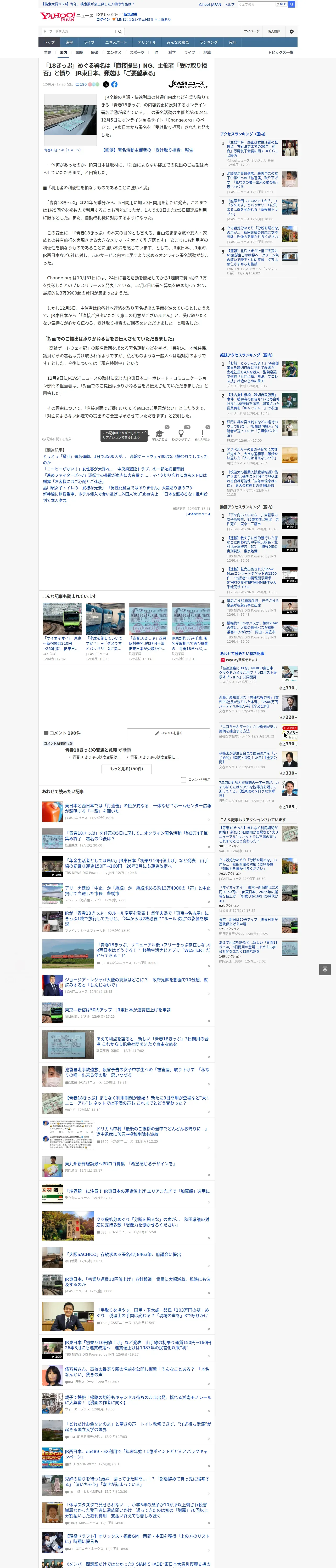
Task: Open 【画像】署名活動主催者の「受け取り拒否」報告 link
Action: tap(148, 150)
